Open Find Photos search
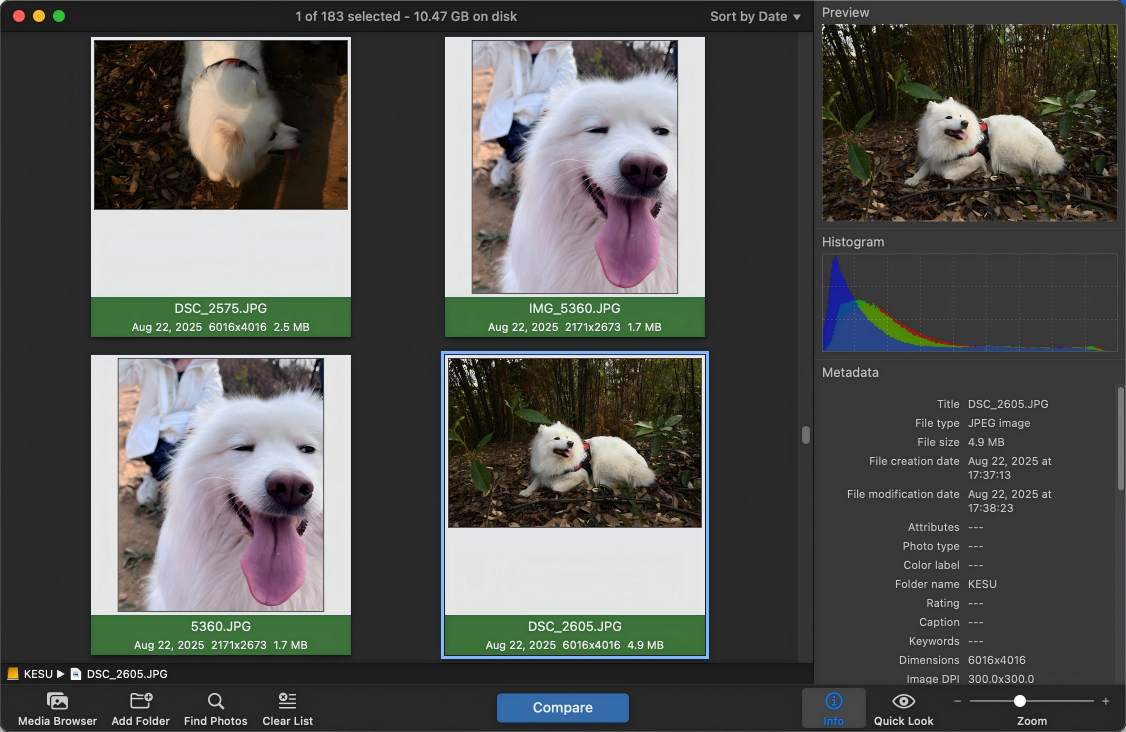 point(215,708)
